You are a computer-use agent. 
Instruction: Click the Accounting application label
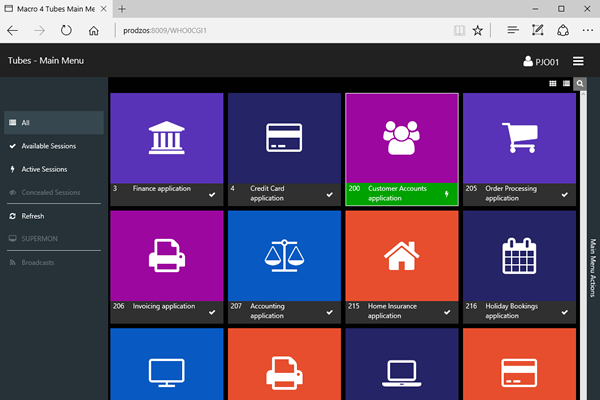[x=267, y=311]
